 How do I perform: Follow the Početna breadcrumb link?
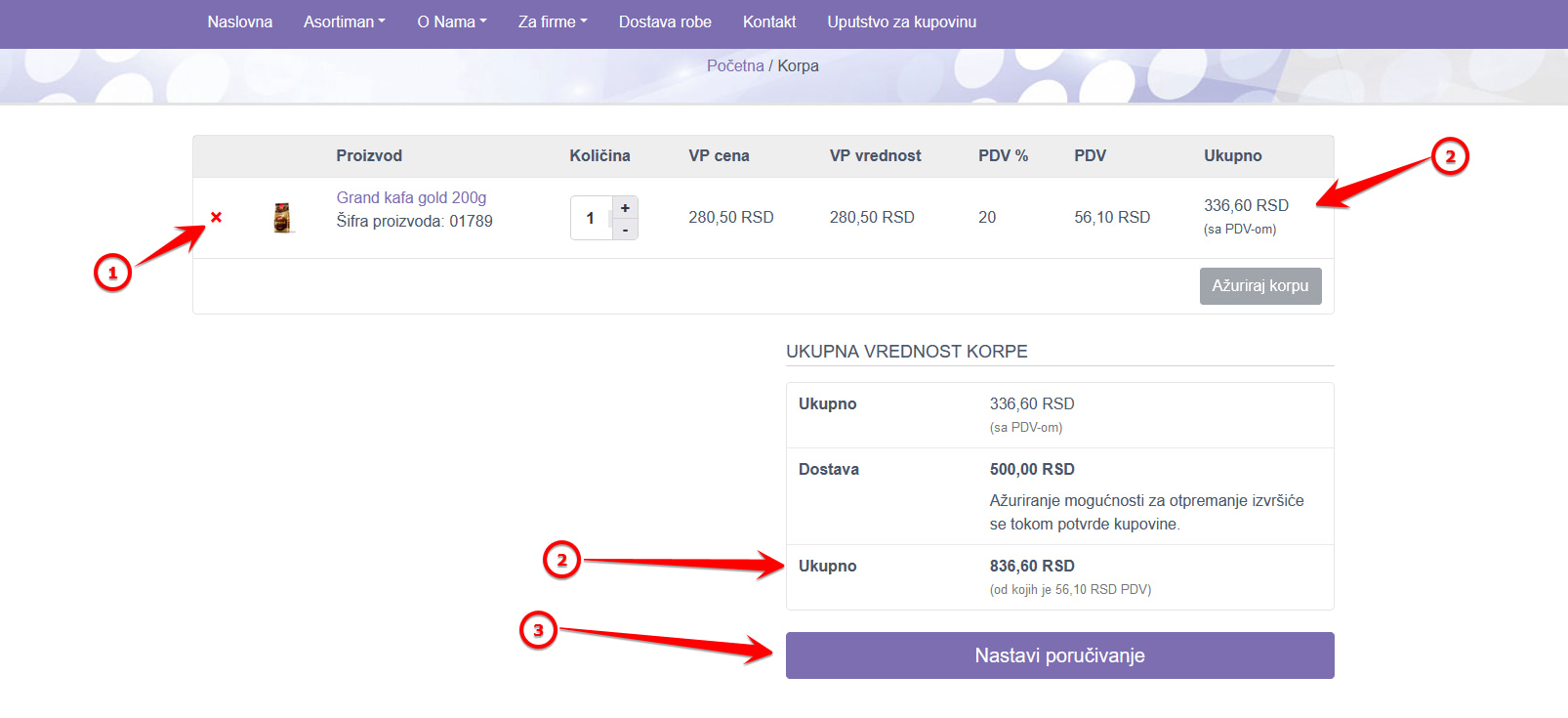(735, 65)
